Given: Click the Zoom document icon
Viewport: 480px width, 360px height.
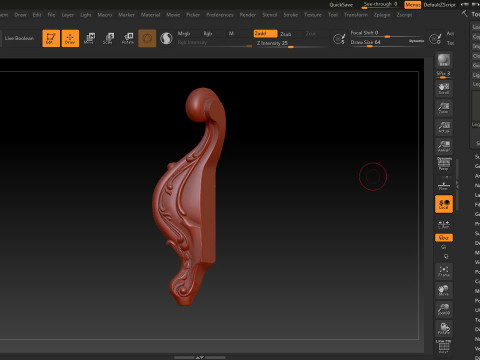Looking at the screenshot, I should tap(444, 108).
